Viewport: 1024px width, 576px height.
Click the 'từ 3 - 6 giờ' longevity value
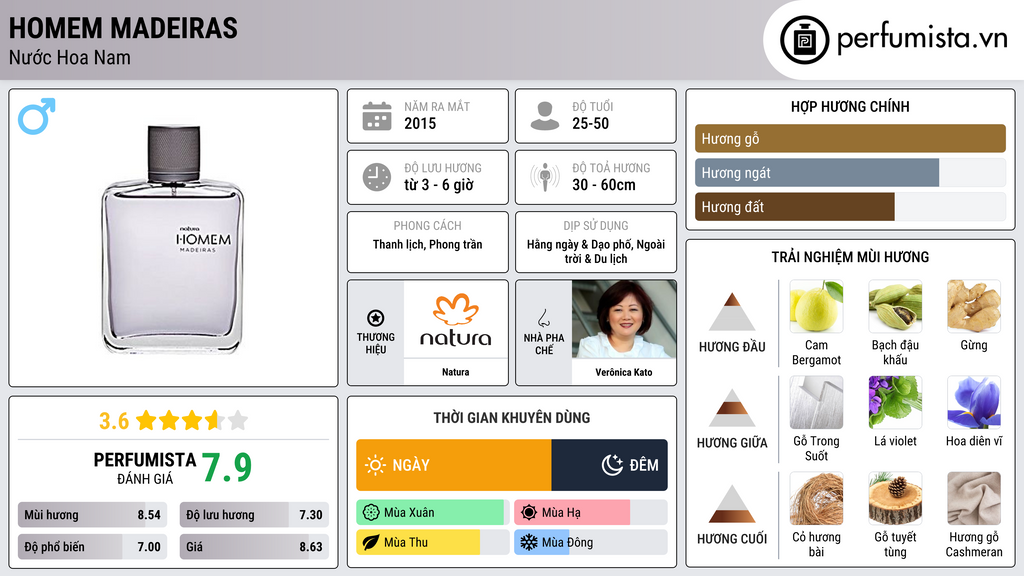439,185
